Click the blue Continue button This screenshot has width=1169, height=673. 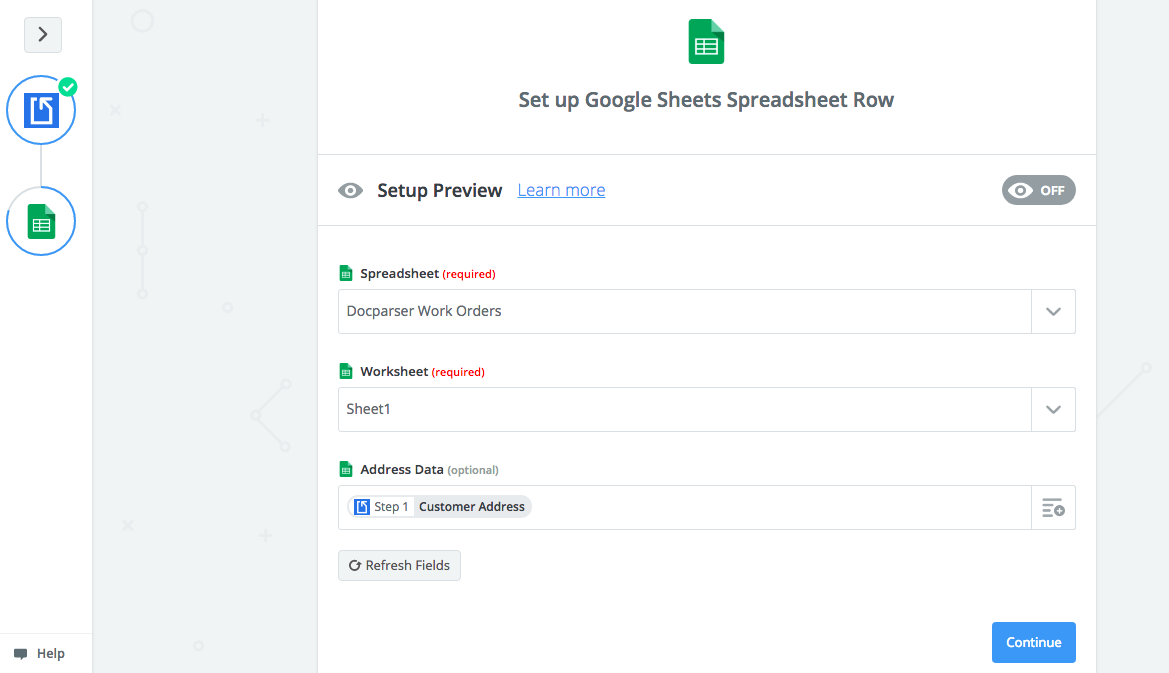[x=1033, y=642]
